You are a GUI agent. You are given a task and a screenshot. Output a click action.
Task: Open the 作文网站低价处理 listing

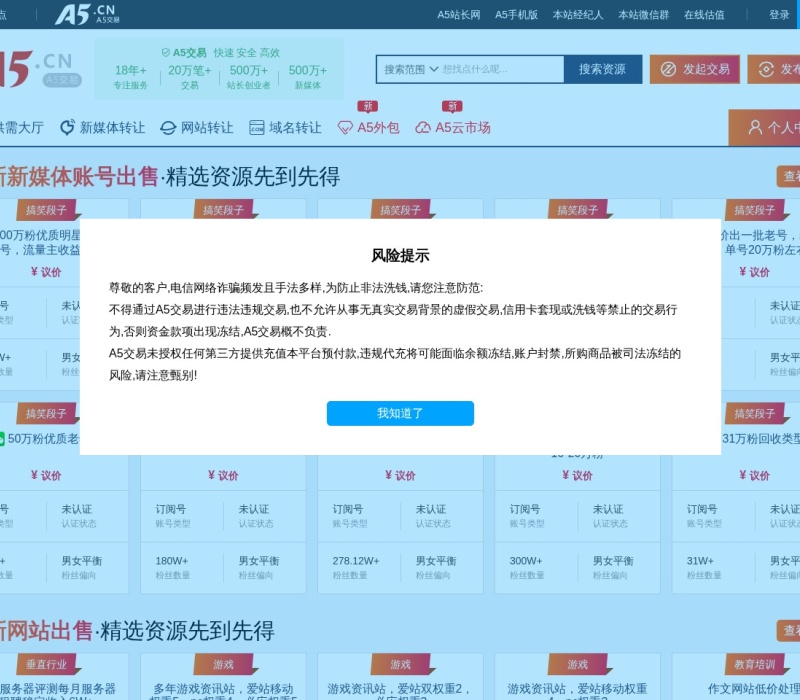[x=754, y=689]
